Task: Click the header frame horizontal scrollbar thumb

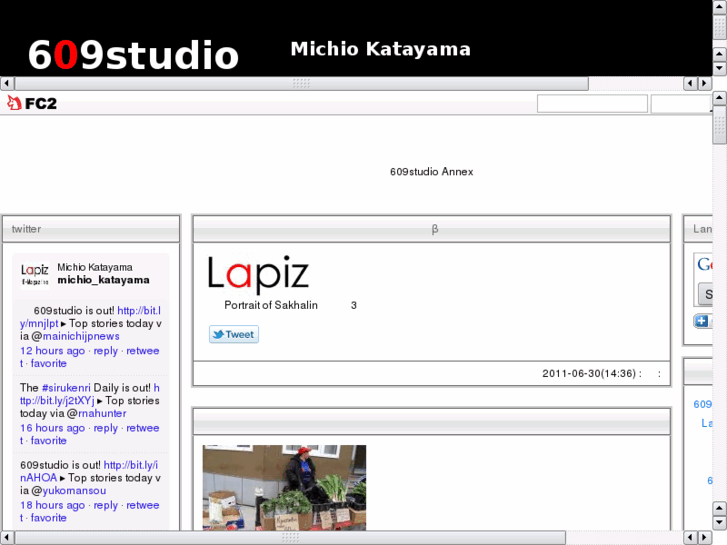Action: [301, 83]
